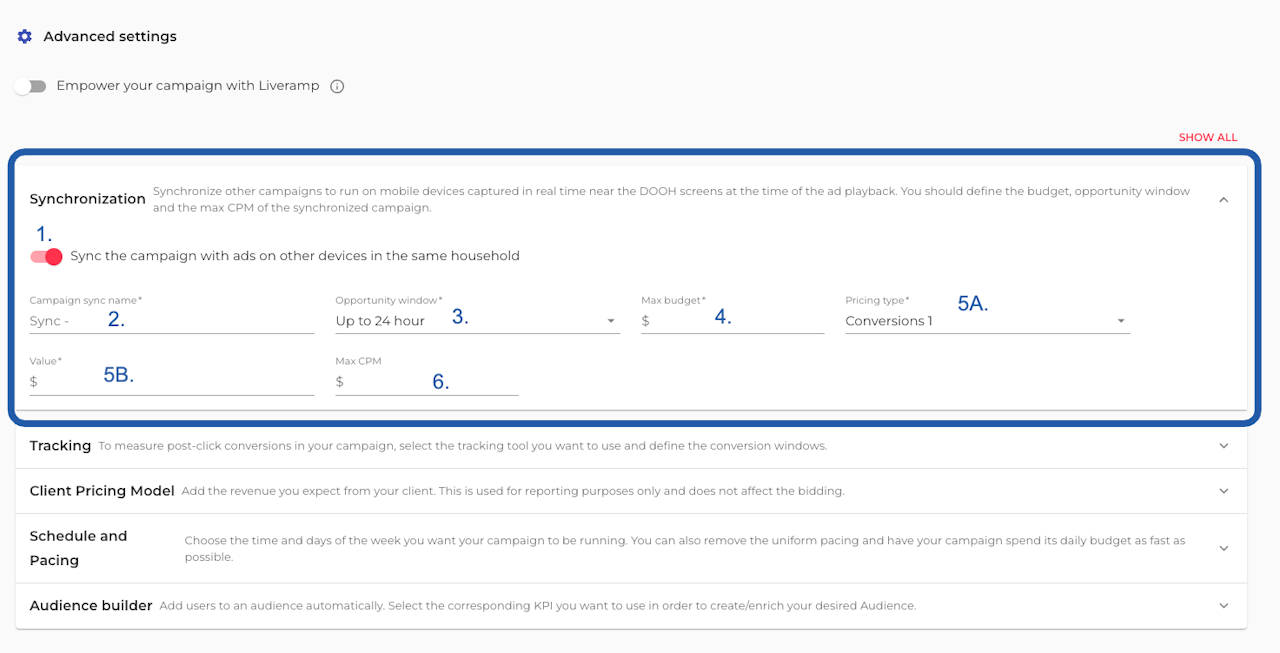
Task: Expand the Tracking section chevron
Action: [1223, 446]
